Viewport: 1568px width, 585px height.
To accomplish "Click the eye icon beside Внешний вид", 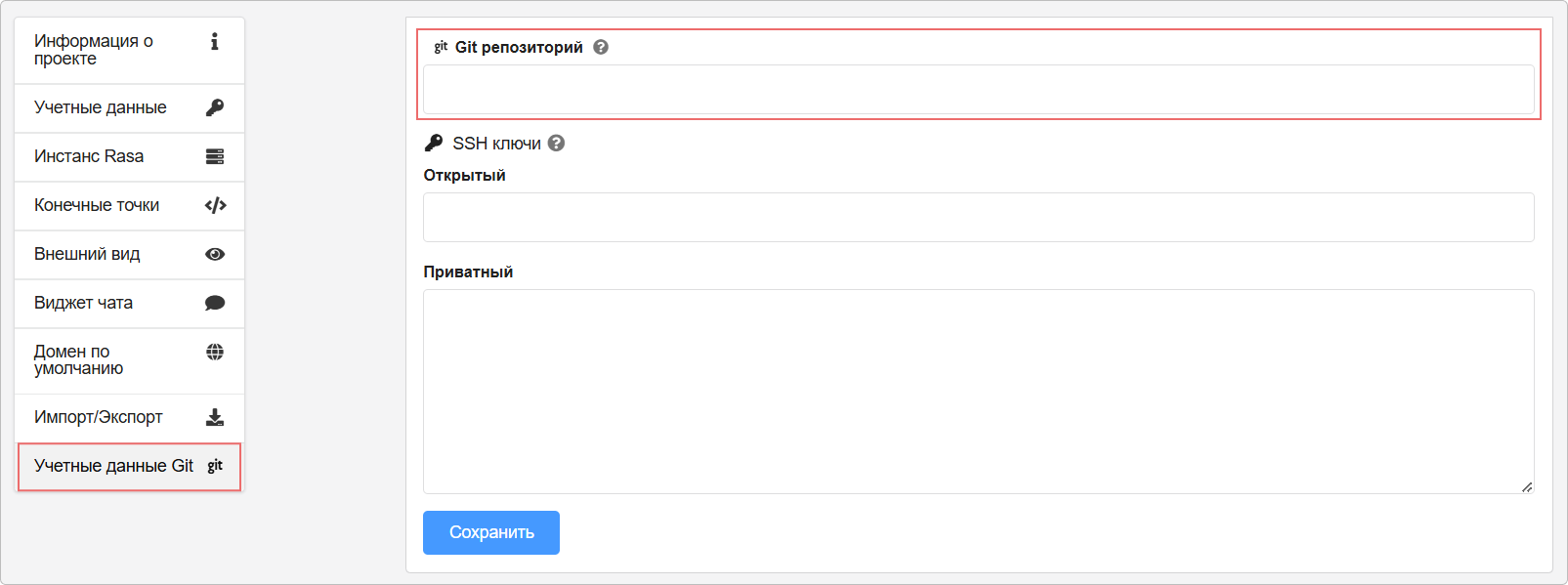I will [x=215, y=254].
